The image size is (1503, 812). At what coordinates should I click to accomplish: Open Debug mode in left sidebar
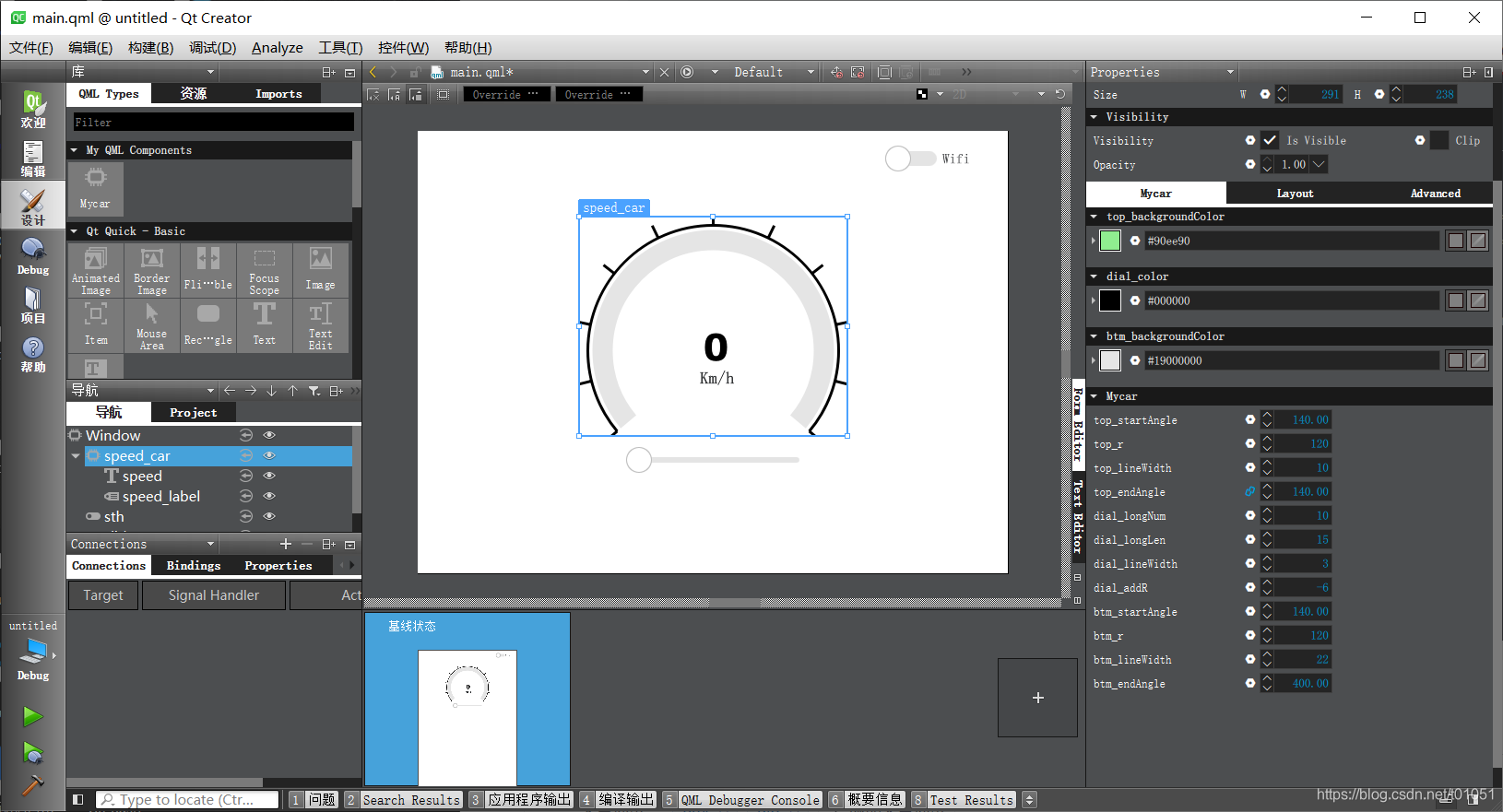click(x=33, y=255)
